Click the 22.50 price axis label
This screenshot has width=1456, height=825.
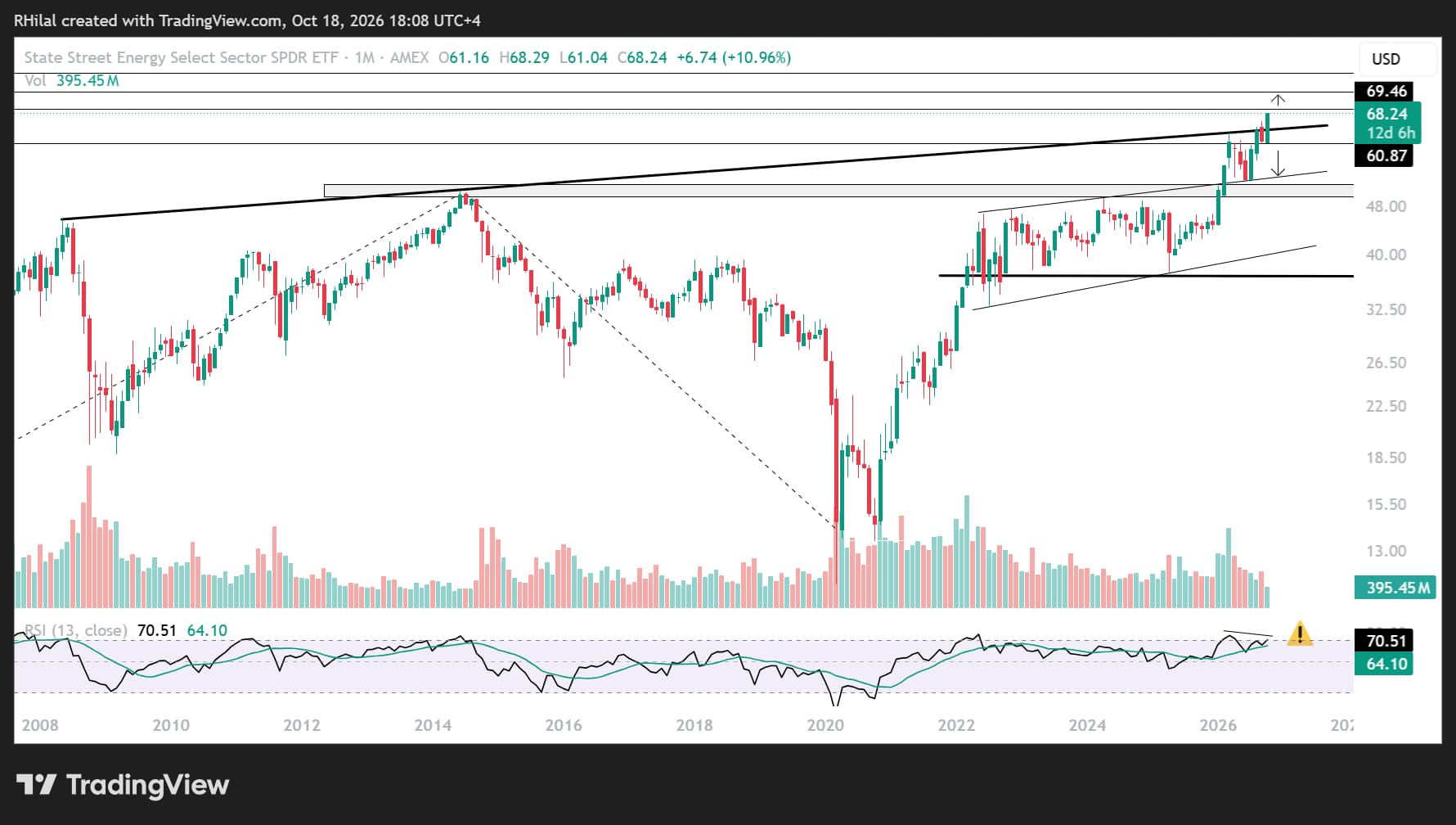(x=1386, y=406)
